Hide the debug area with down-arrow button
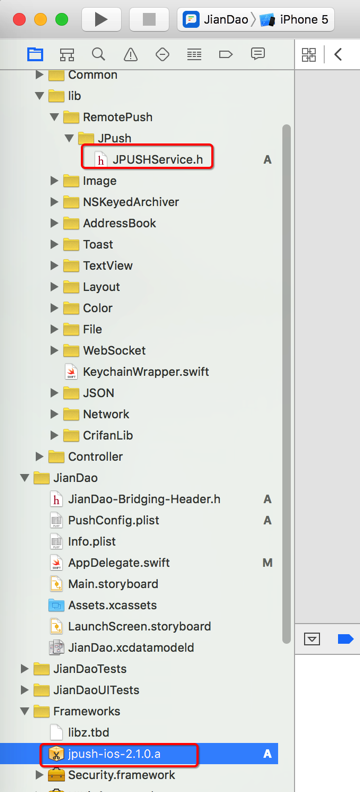360x792 pixels. tap(313, 639)
